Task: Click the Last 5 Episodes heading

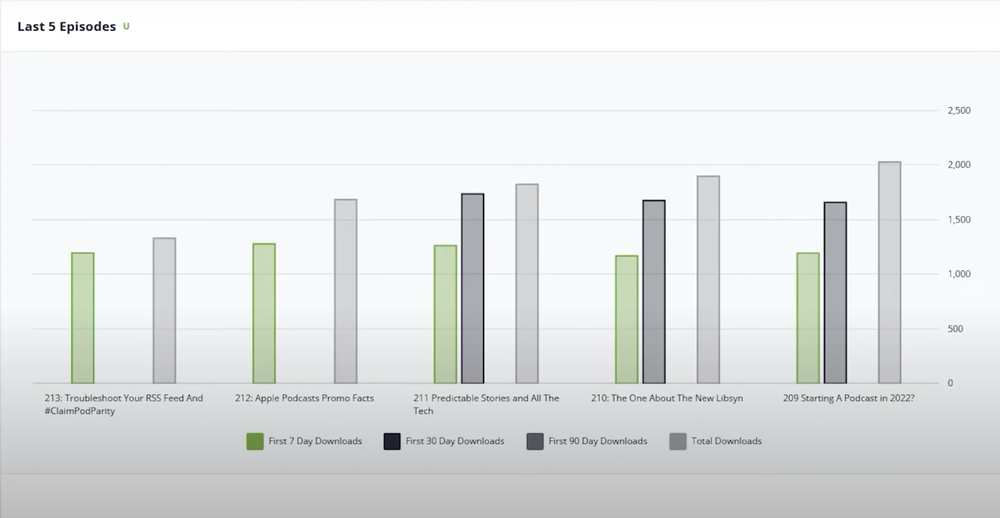Action: click(66, 26)
